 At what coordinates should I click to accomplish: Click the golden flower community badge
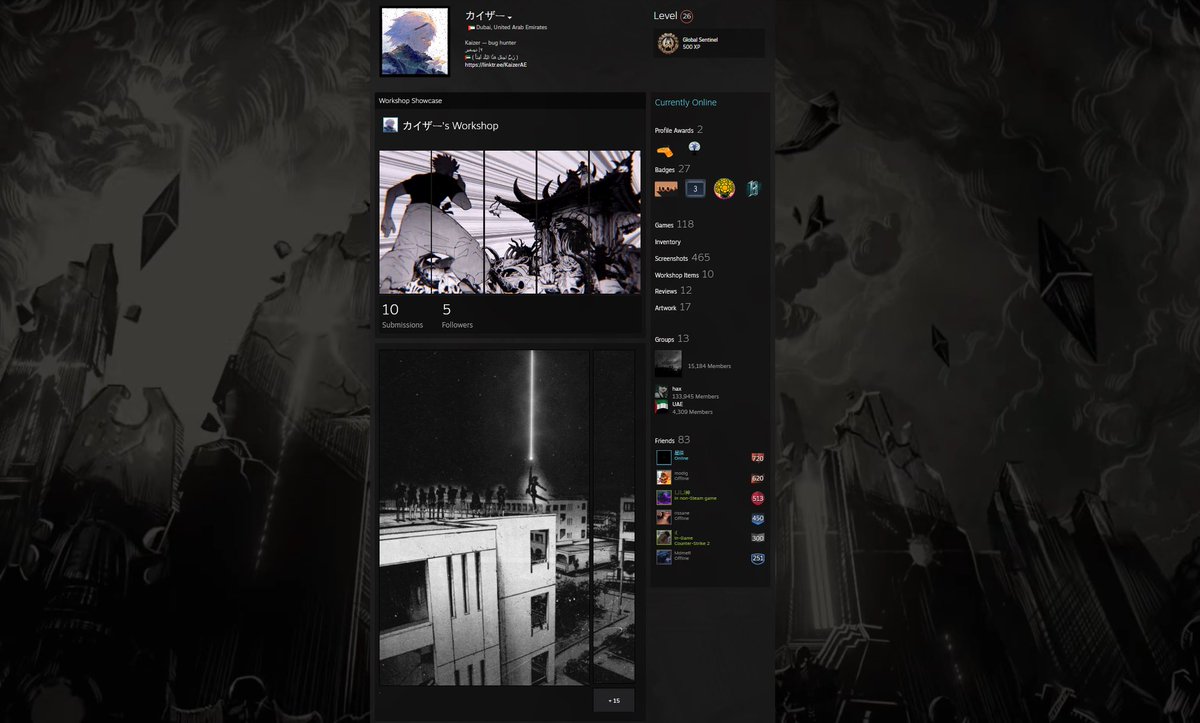tap(724, 188)
